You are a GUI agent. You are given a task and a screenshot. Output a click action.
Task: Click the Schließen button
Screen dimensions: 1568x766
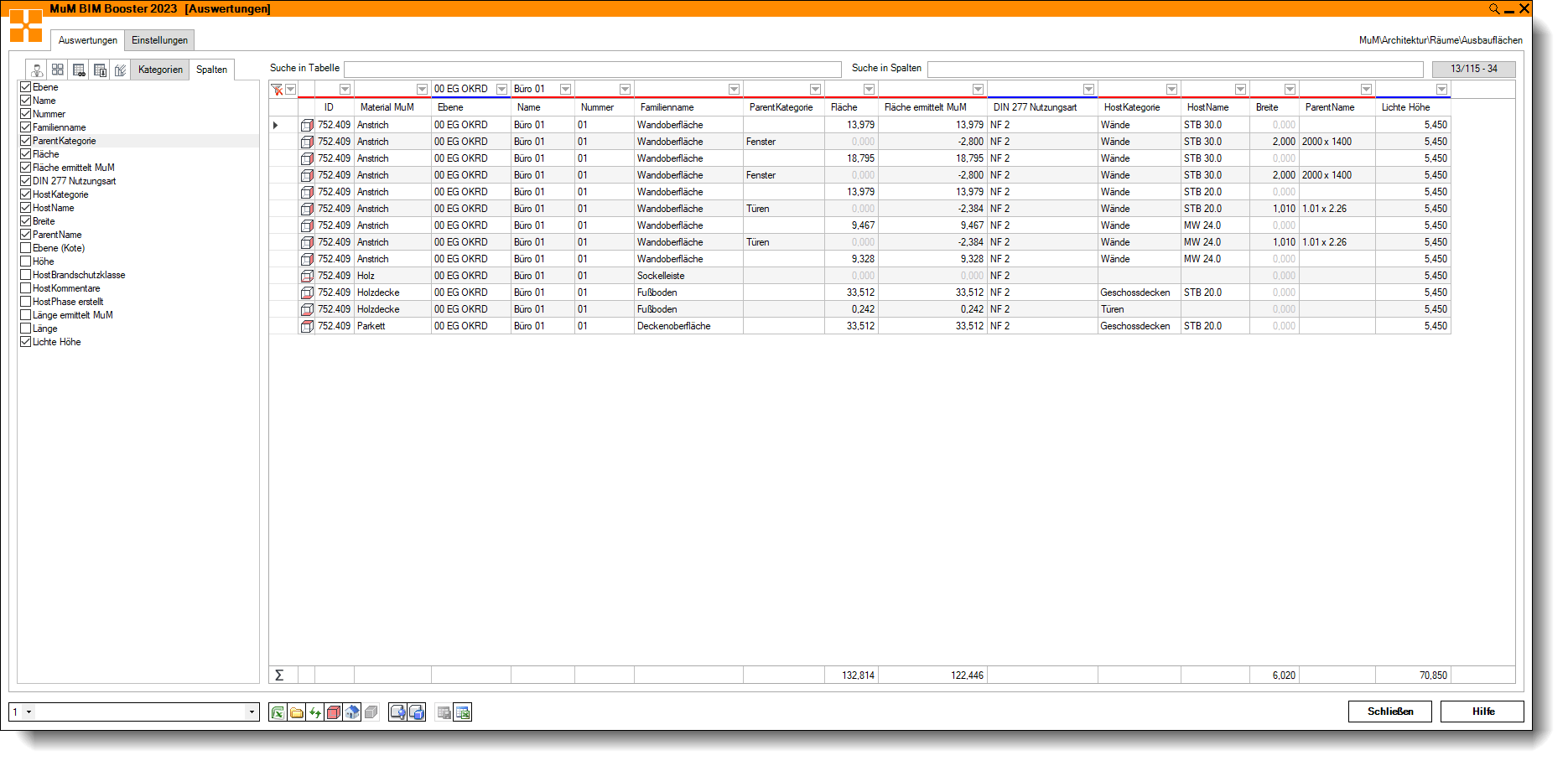click(x=1389, y=712)
